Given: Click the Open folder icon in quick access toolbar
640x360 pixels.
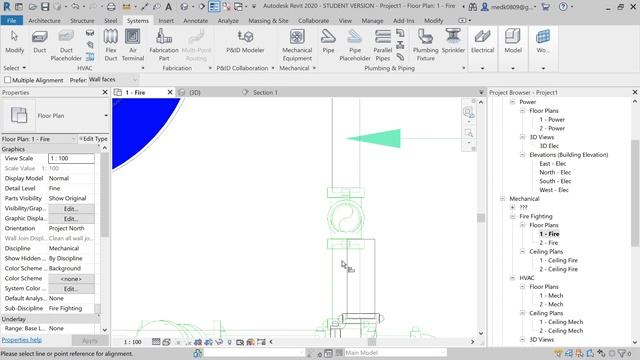Looking at the screenshot, I should tap(33, 7).
